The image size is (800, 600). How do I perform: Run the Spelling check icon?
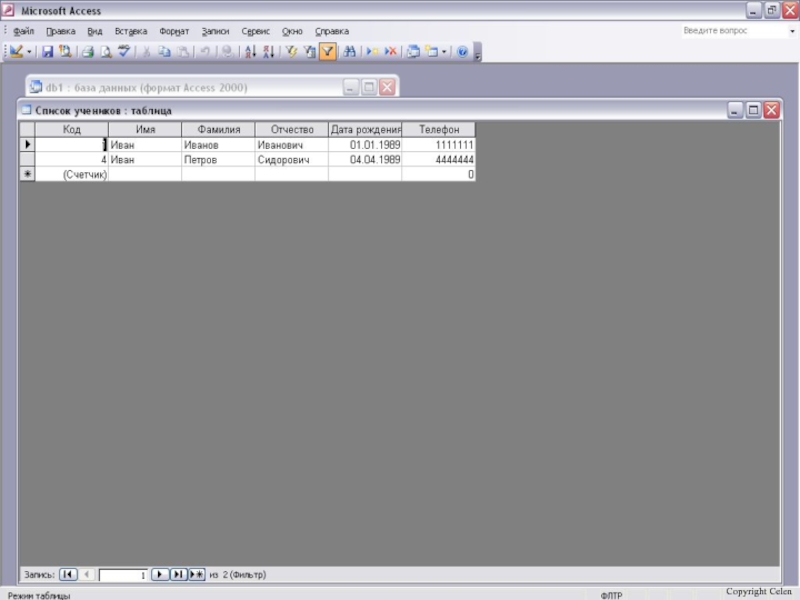coord(123,52)
